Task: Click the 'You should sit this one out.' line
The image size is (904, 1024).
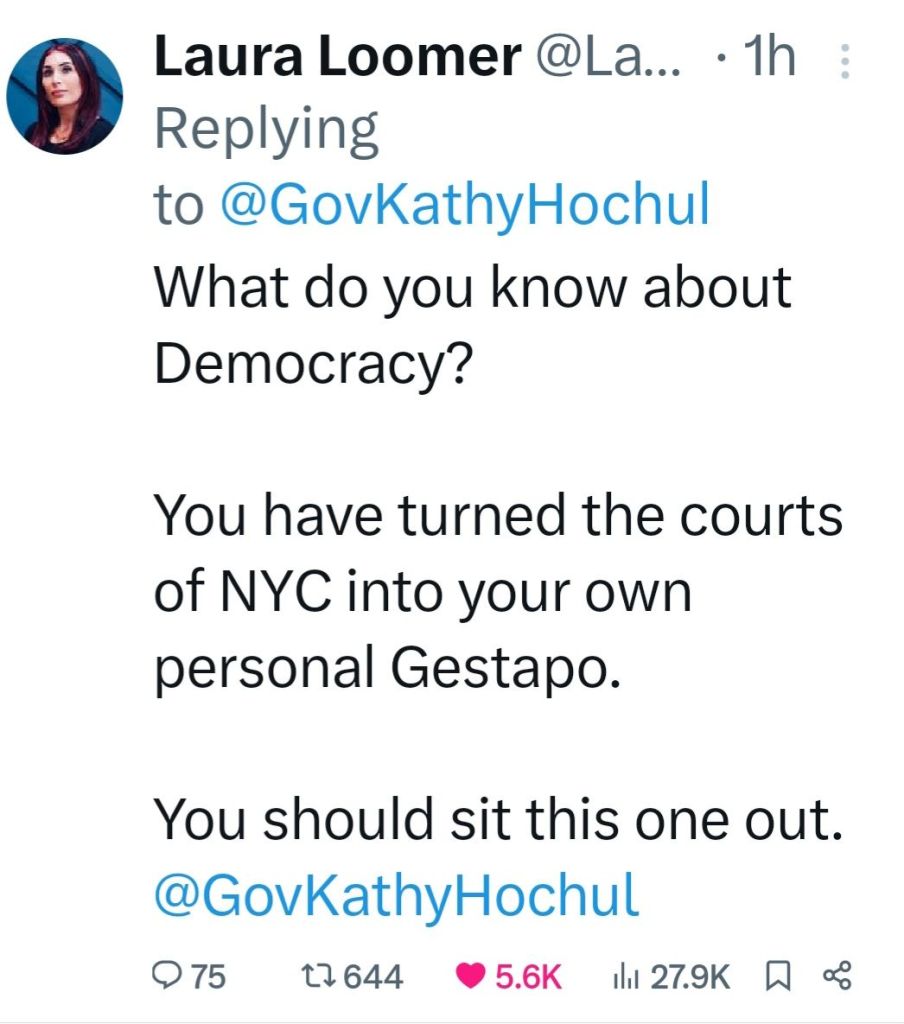Action: point(497,820)
